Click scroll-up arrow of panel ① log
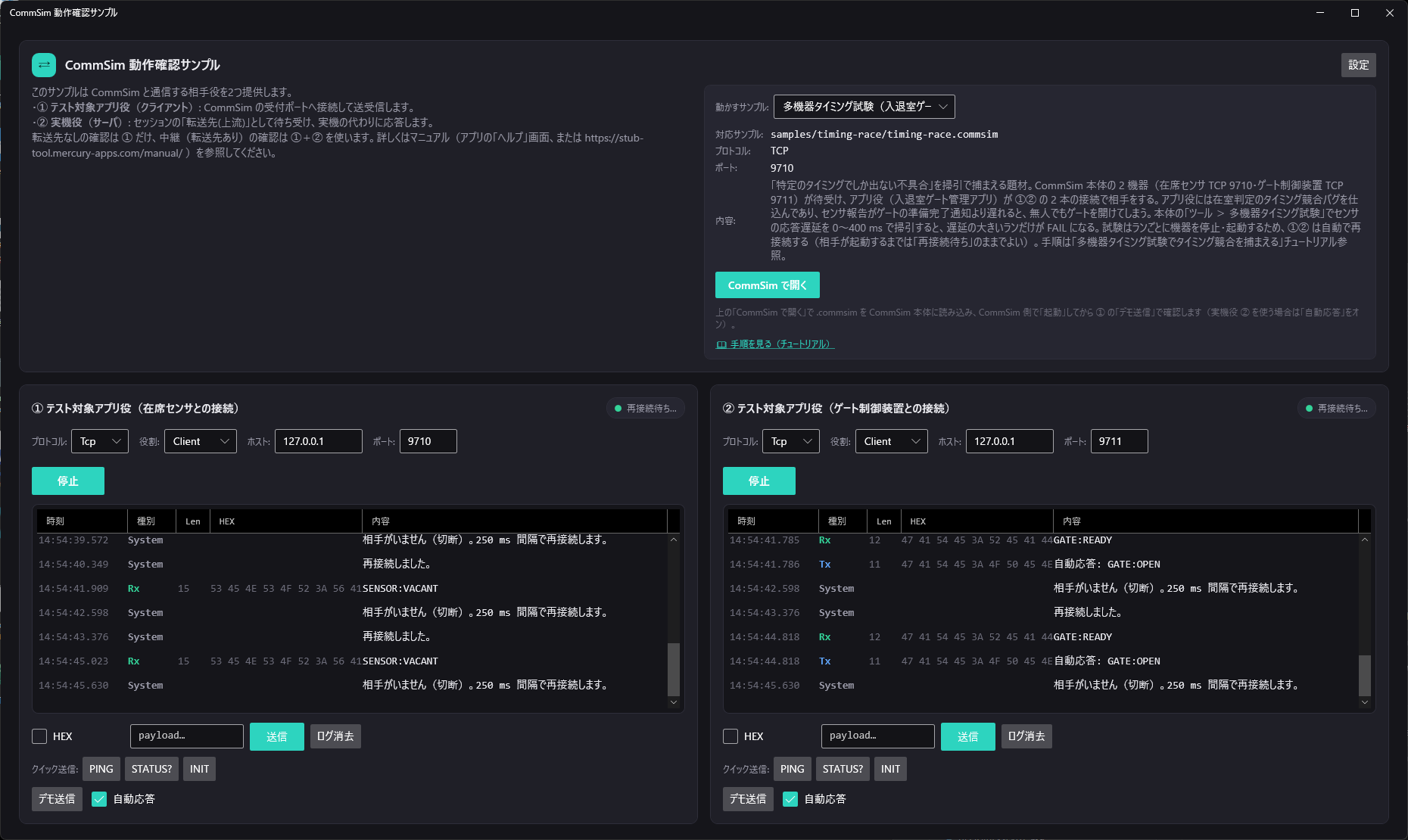 (674, 540)
